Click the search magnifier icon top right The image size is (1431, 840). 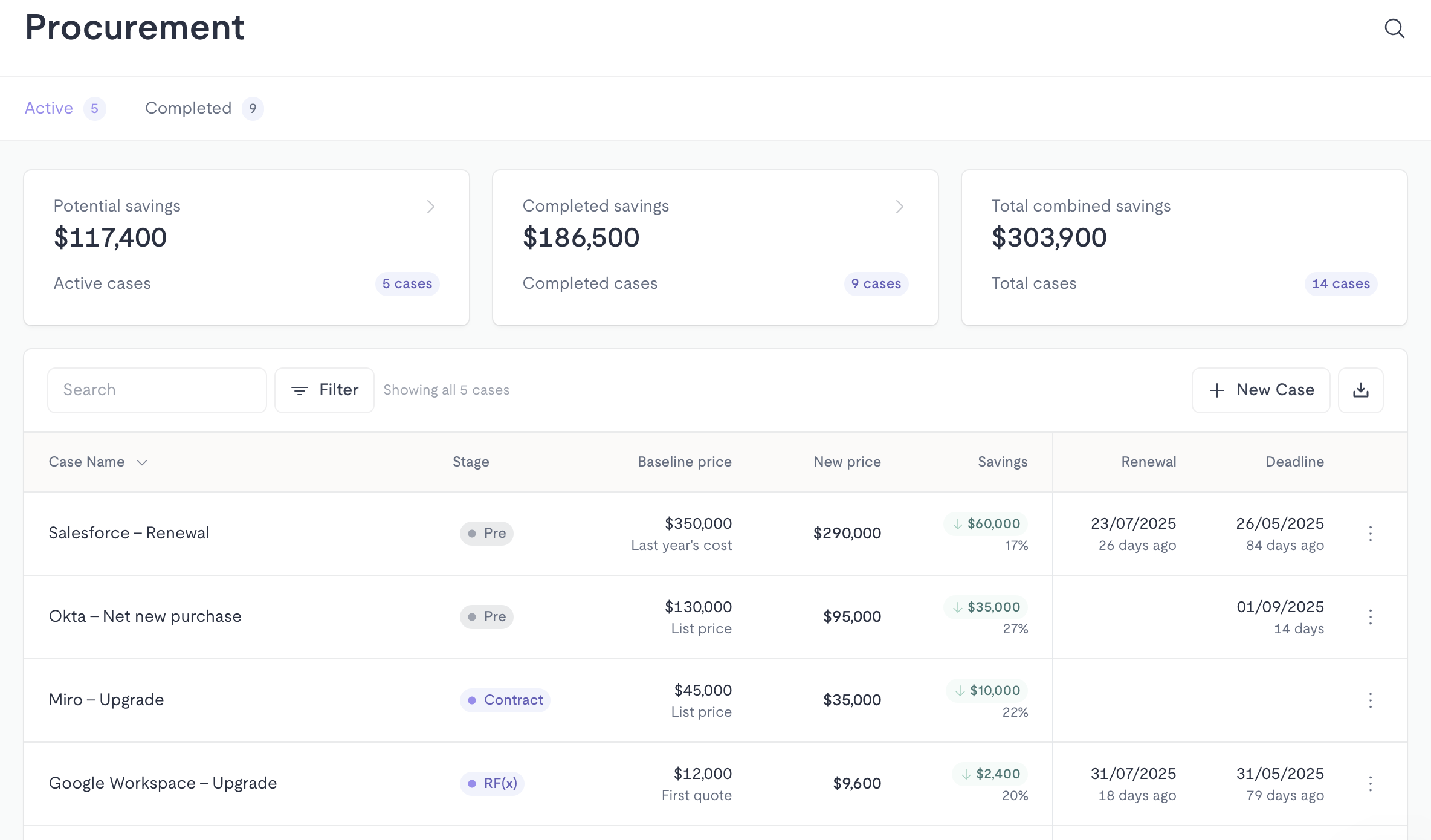1394,28
